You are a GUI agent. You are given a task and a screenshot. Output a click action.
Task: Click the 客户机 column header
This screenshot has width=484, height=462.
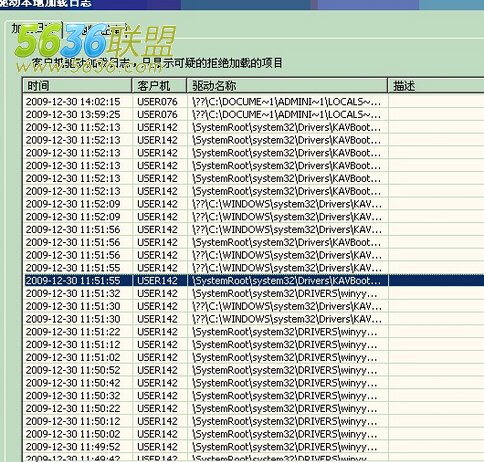(x=159, y=86)
